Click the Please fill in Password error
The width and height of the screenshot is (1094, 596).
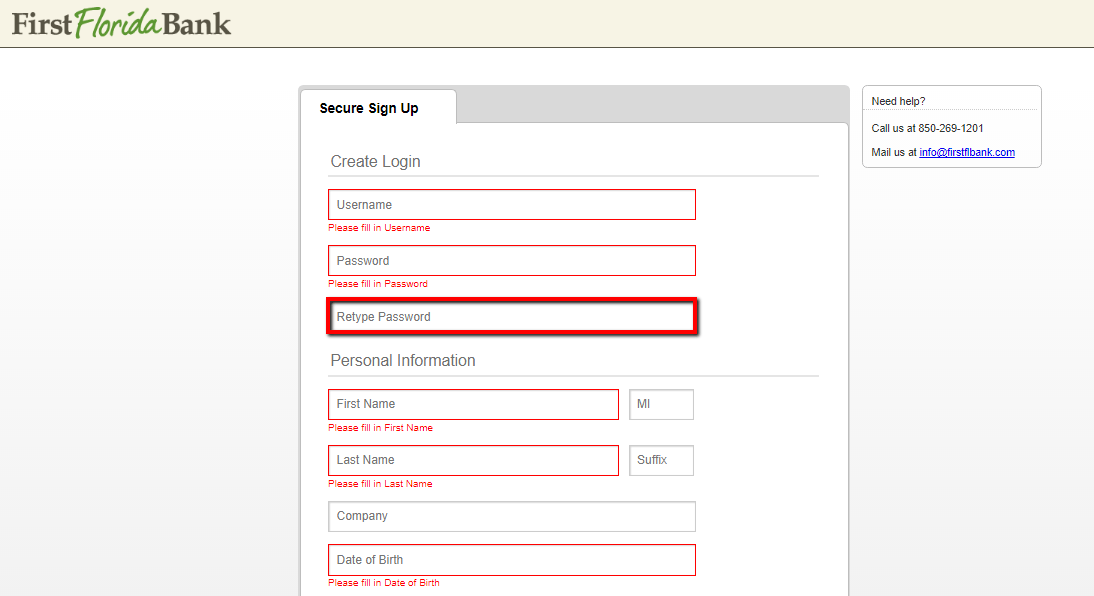point(378,283)
